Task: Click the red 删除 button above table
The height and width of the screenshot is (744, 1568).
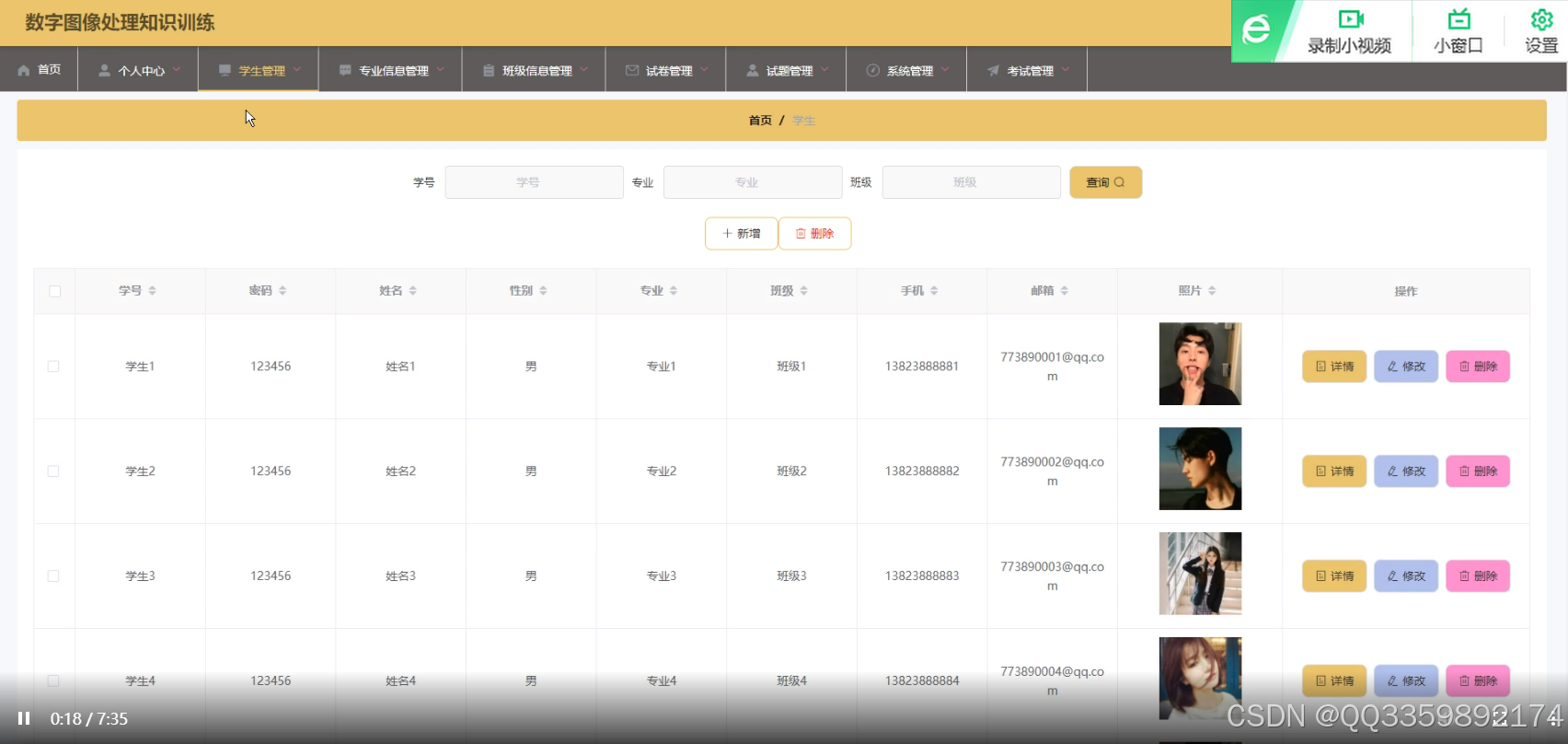Action: pos(814,234)
